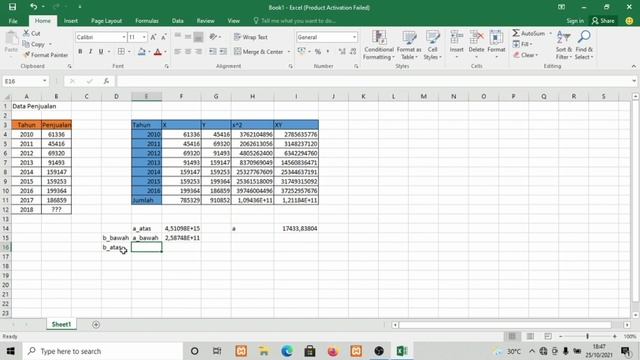Open Format as Table gallery
Image resolution: width=640 pixels, height=360 pixels.
pyautogui.click(x=409, y=45)
